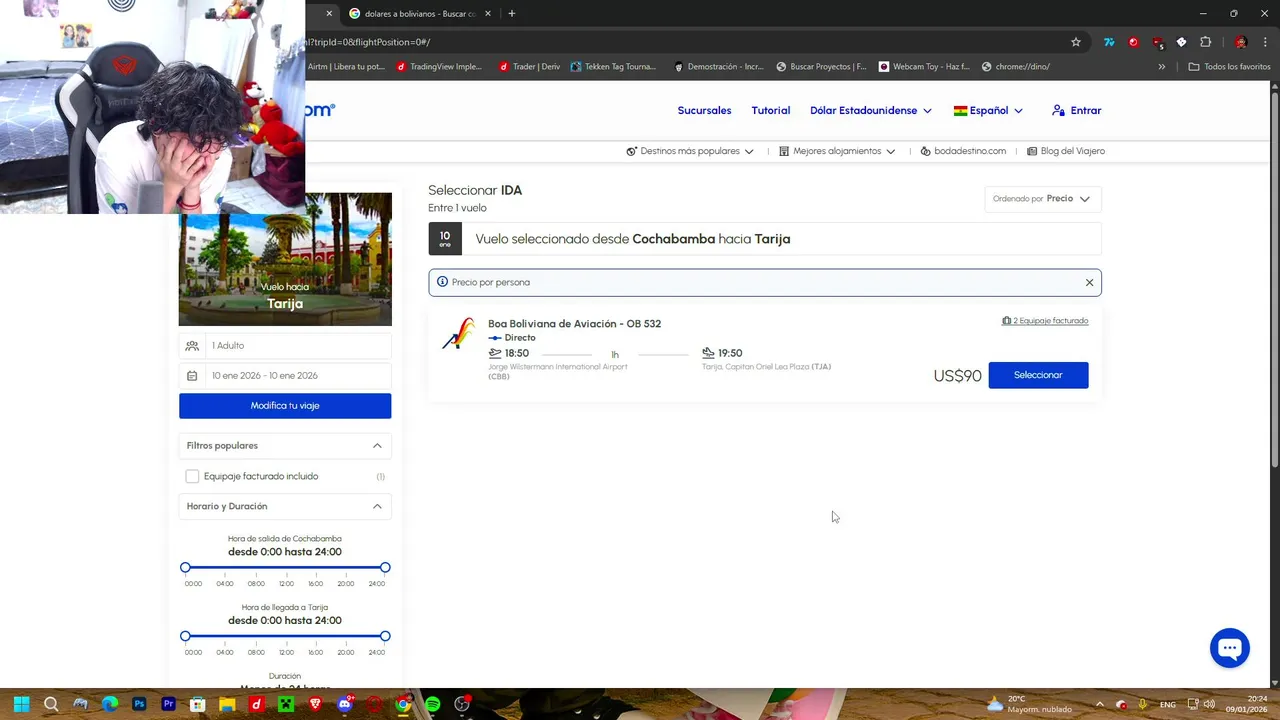Click the '10 ene 2026 - 10 ene 2026' date field

coord(285,376)
